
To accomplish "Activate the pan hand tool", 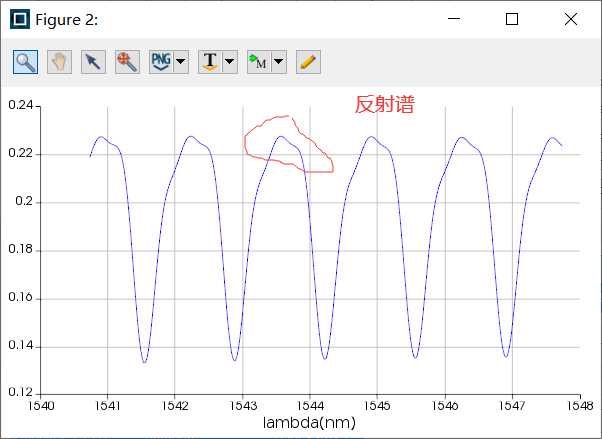I will point(60,62).
